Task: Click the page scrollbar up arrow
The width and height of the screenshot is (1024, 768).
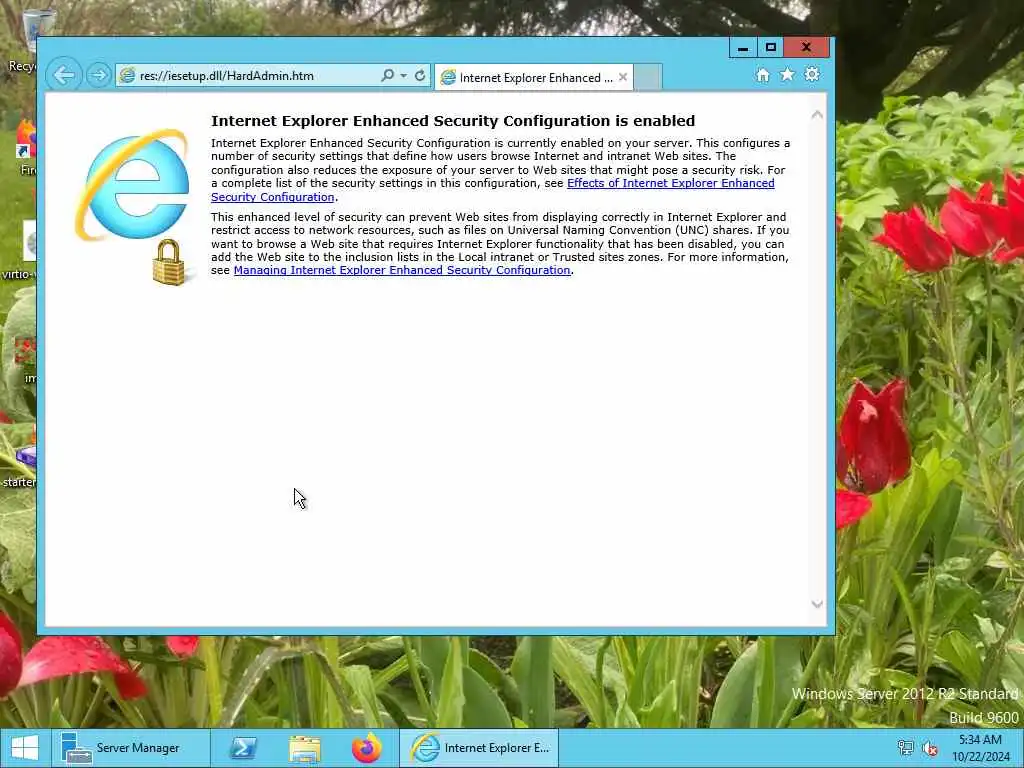Action: coord(817,115)
